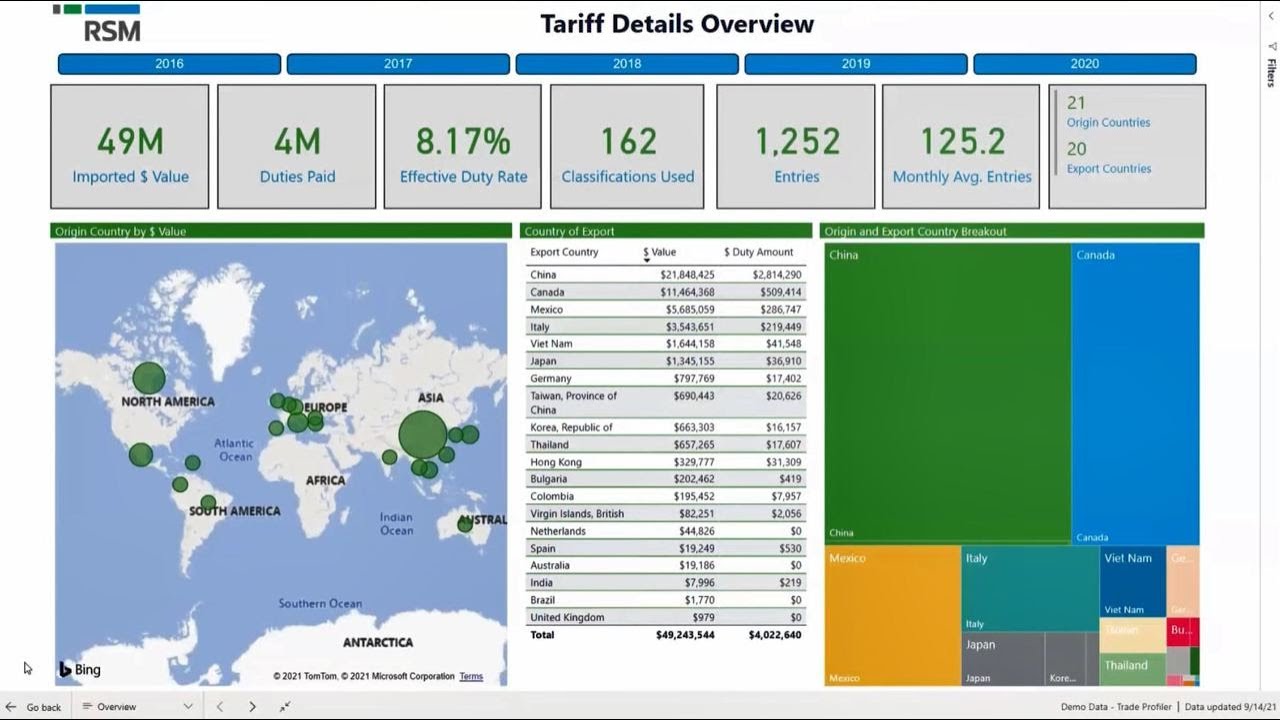Select the Canada treemap tile
Image resolution: width=1280 pixels, height=720 pixels.
coord(1135,393)
